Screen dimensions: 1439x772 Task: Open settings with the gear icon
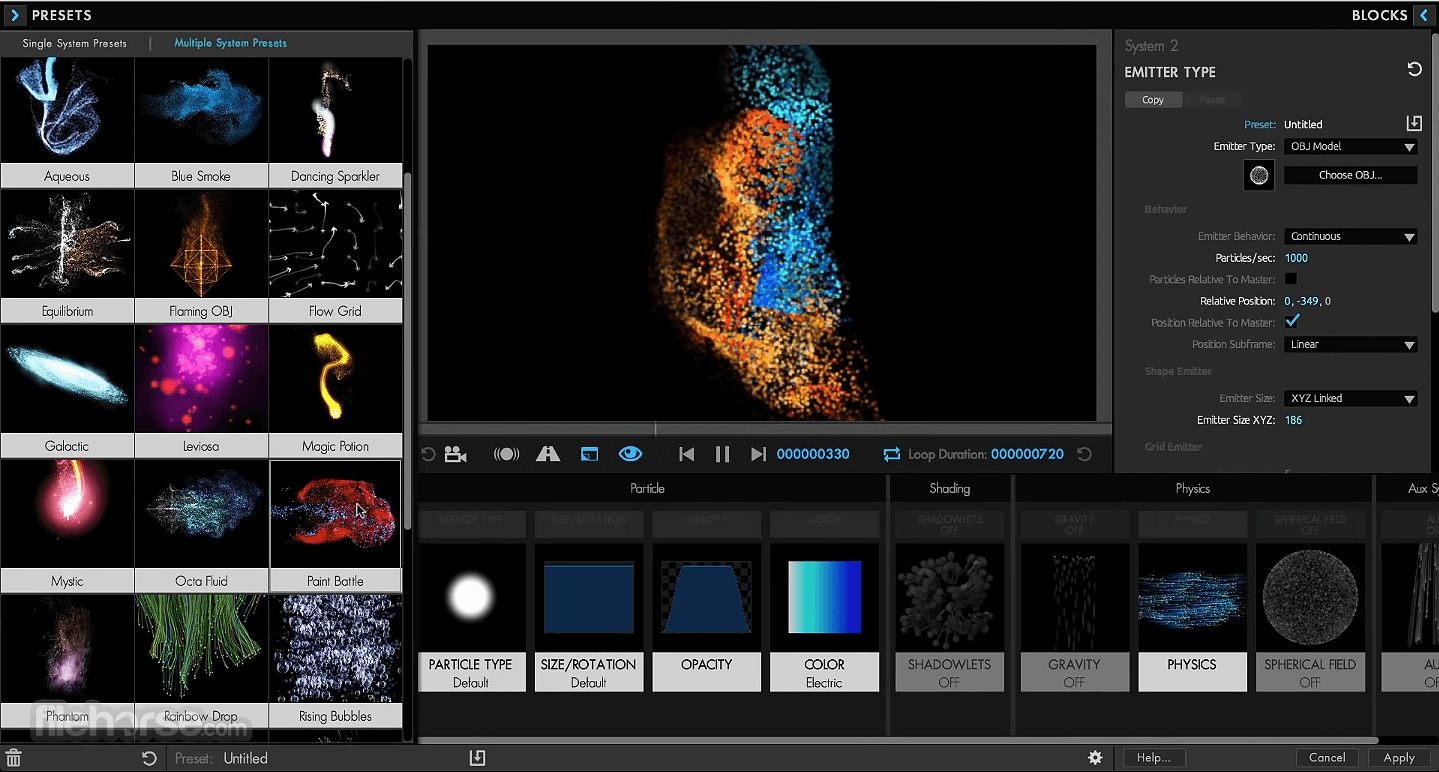tap(1095, 758)
